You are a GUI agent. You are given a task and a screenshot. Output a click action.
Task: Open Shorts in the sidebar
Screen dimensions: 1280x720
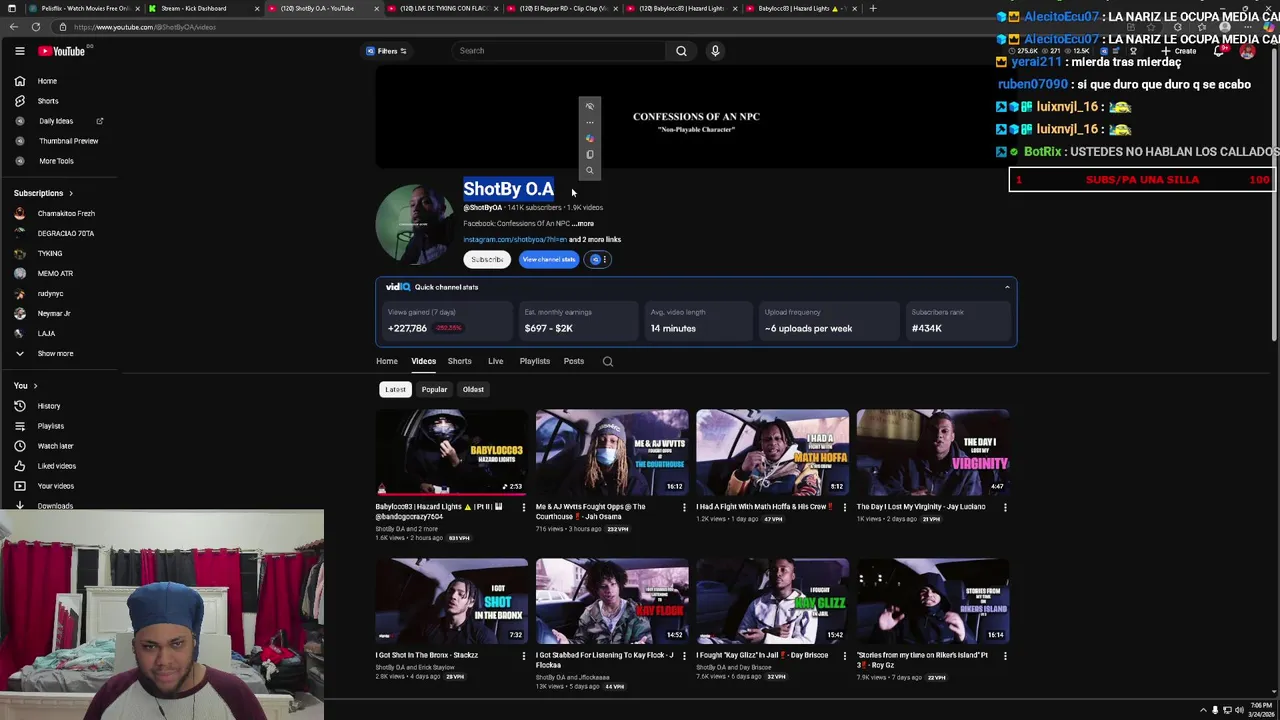click(x=48, y=101)
